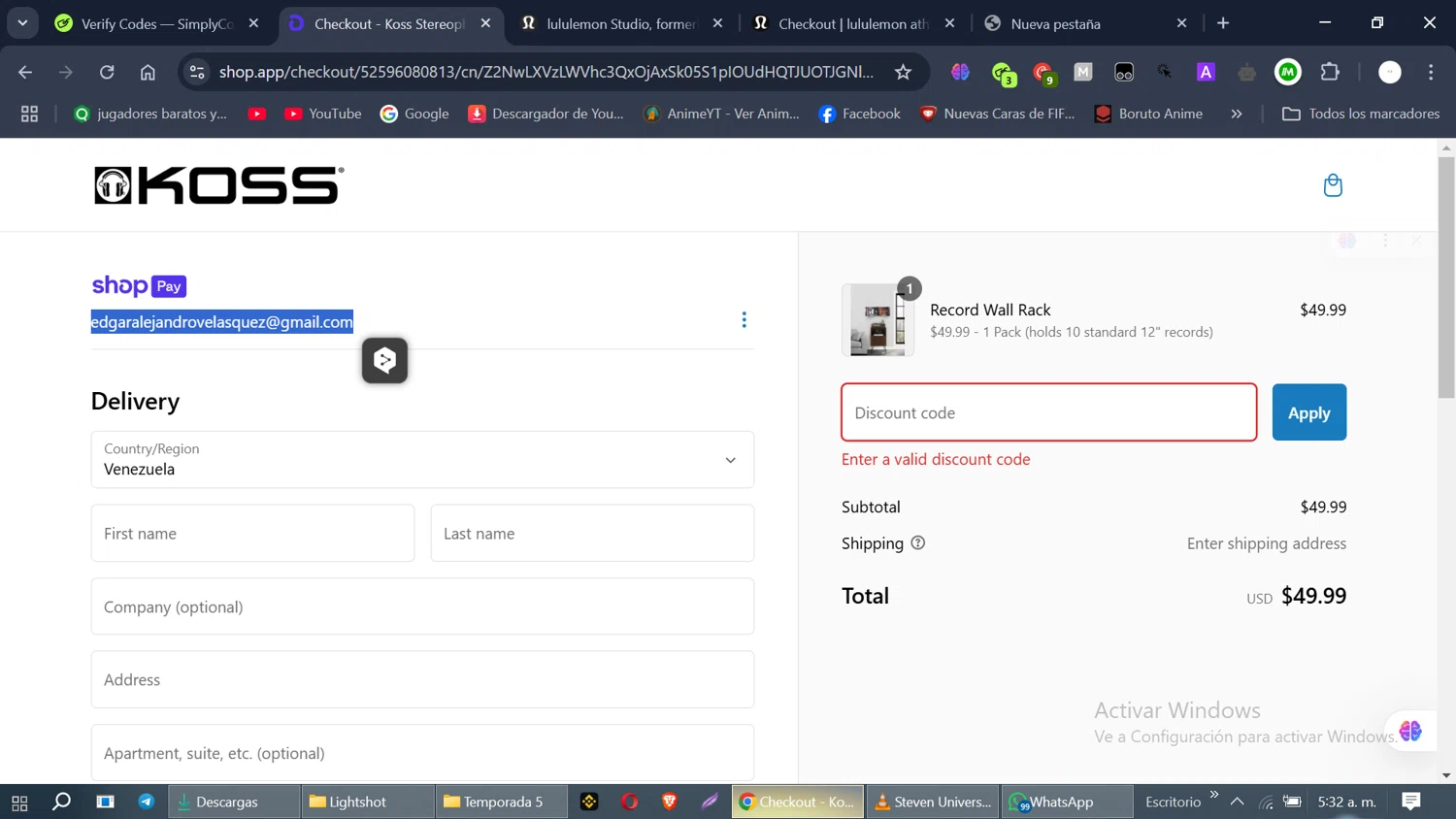Open WhatsApp from the taskbar
This screenshot has height=819, width=1456.
click(1066, 802)
